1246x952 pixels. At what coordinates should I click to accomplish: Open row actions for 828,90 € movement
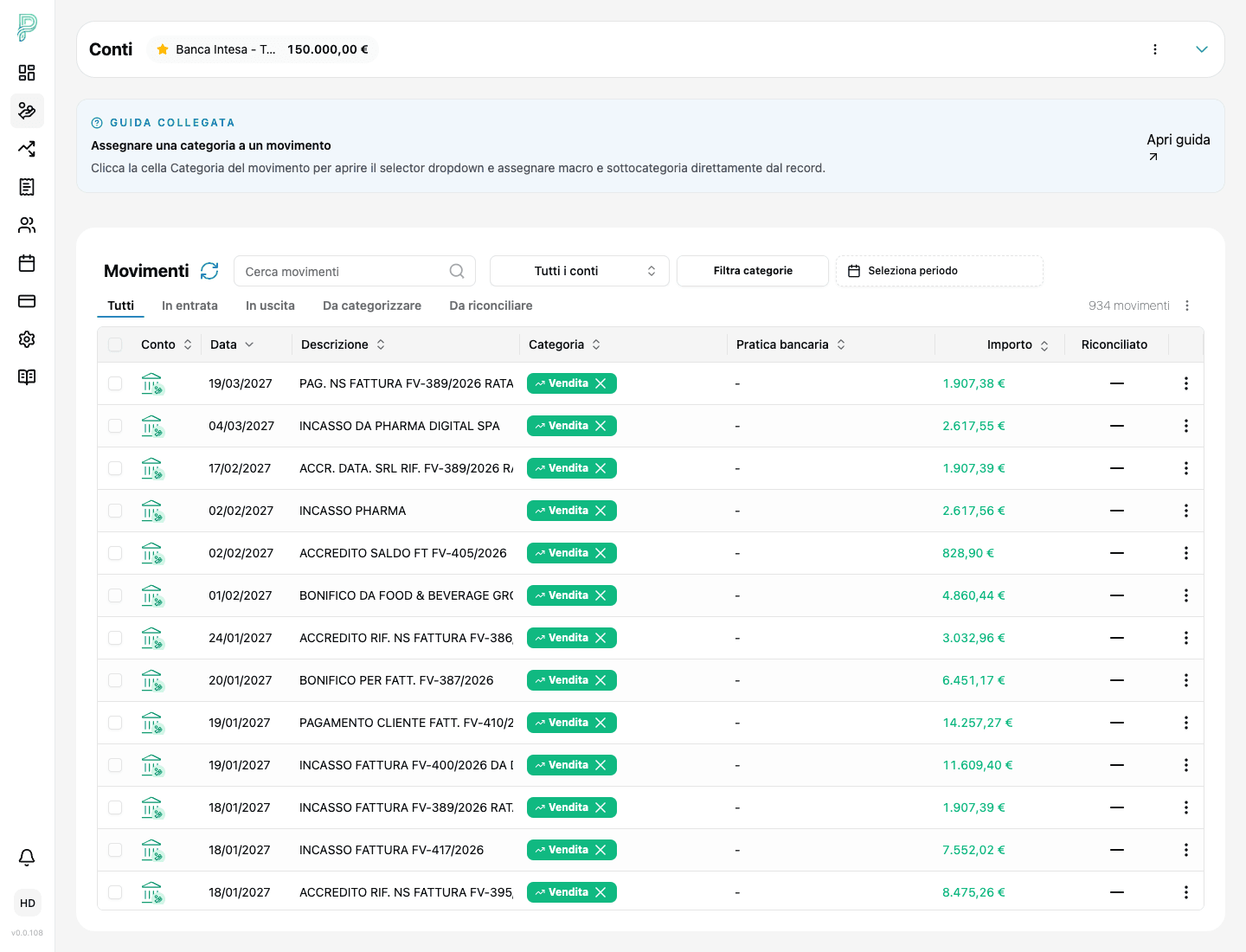[x=1186, y=553]
